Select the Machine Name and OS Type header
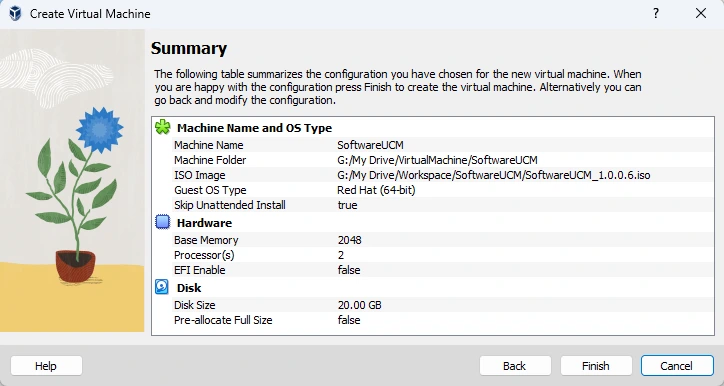 point(254,128)
